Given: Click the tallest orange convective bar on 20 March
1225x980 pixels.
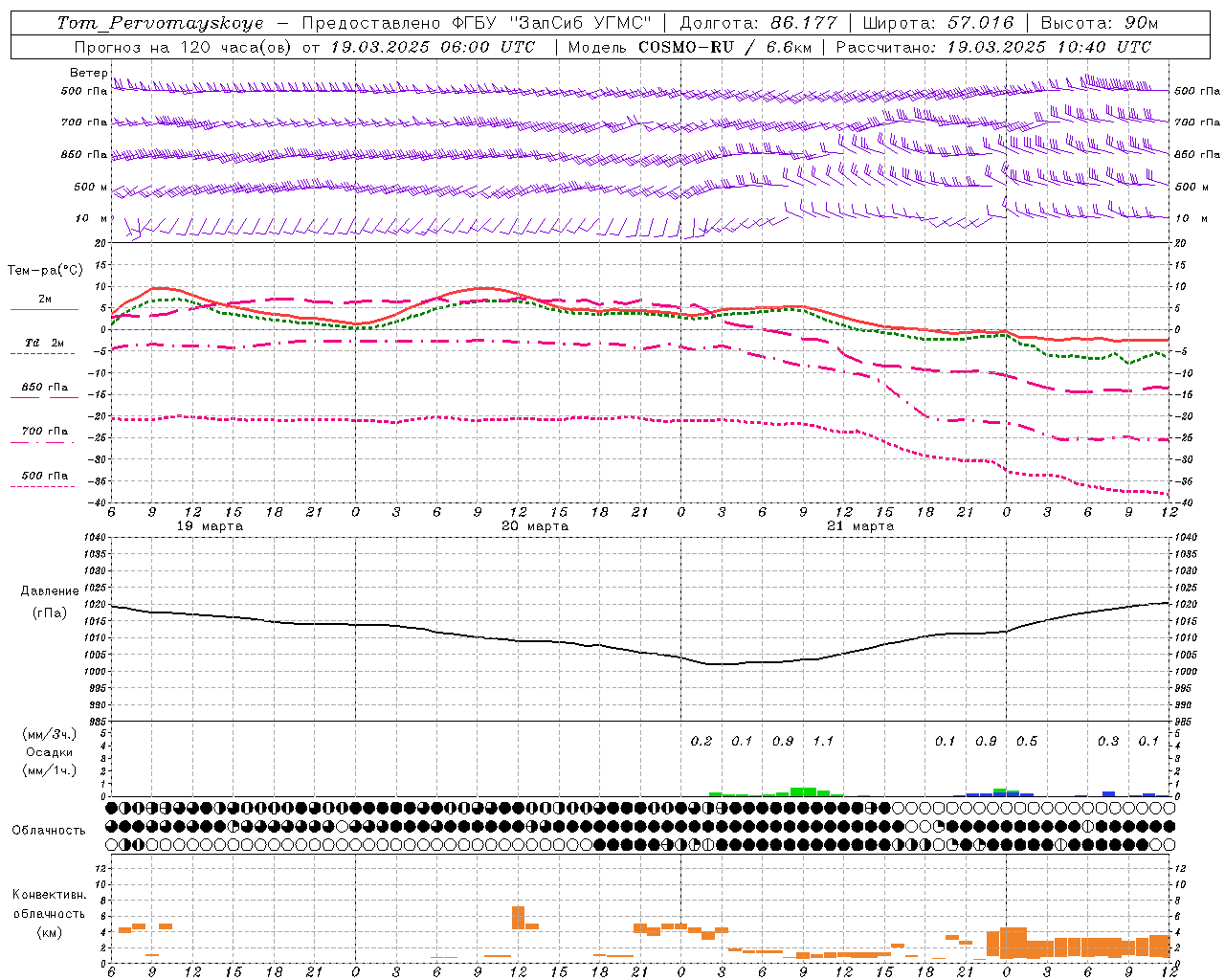Looking at the screenshot, I should (x=519, y=917).
